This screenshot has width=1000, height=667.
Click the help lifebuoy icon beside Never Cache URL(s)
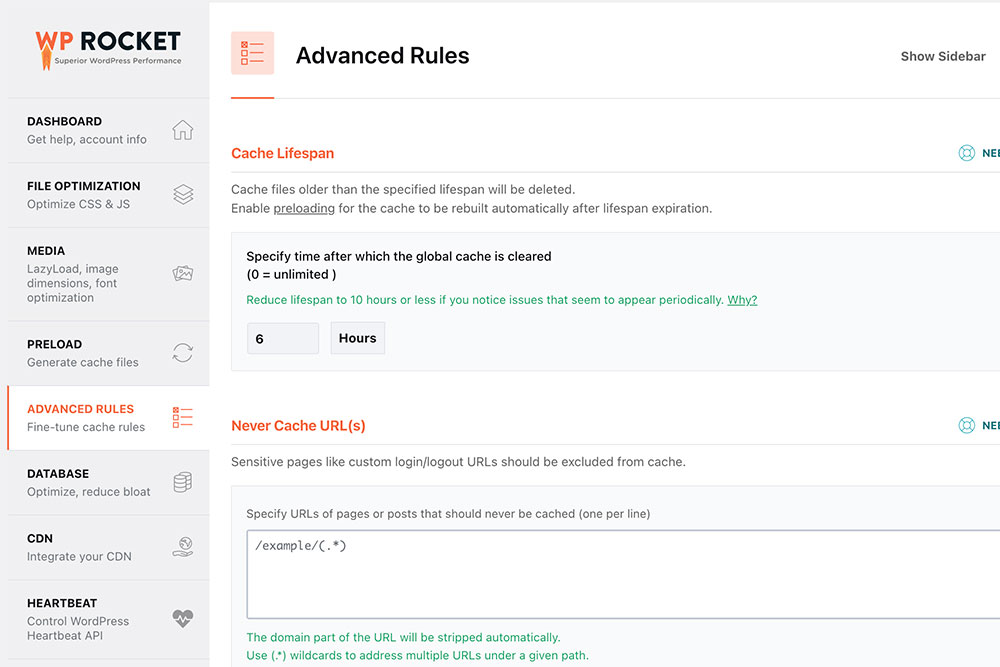966,425
